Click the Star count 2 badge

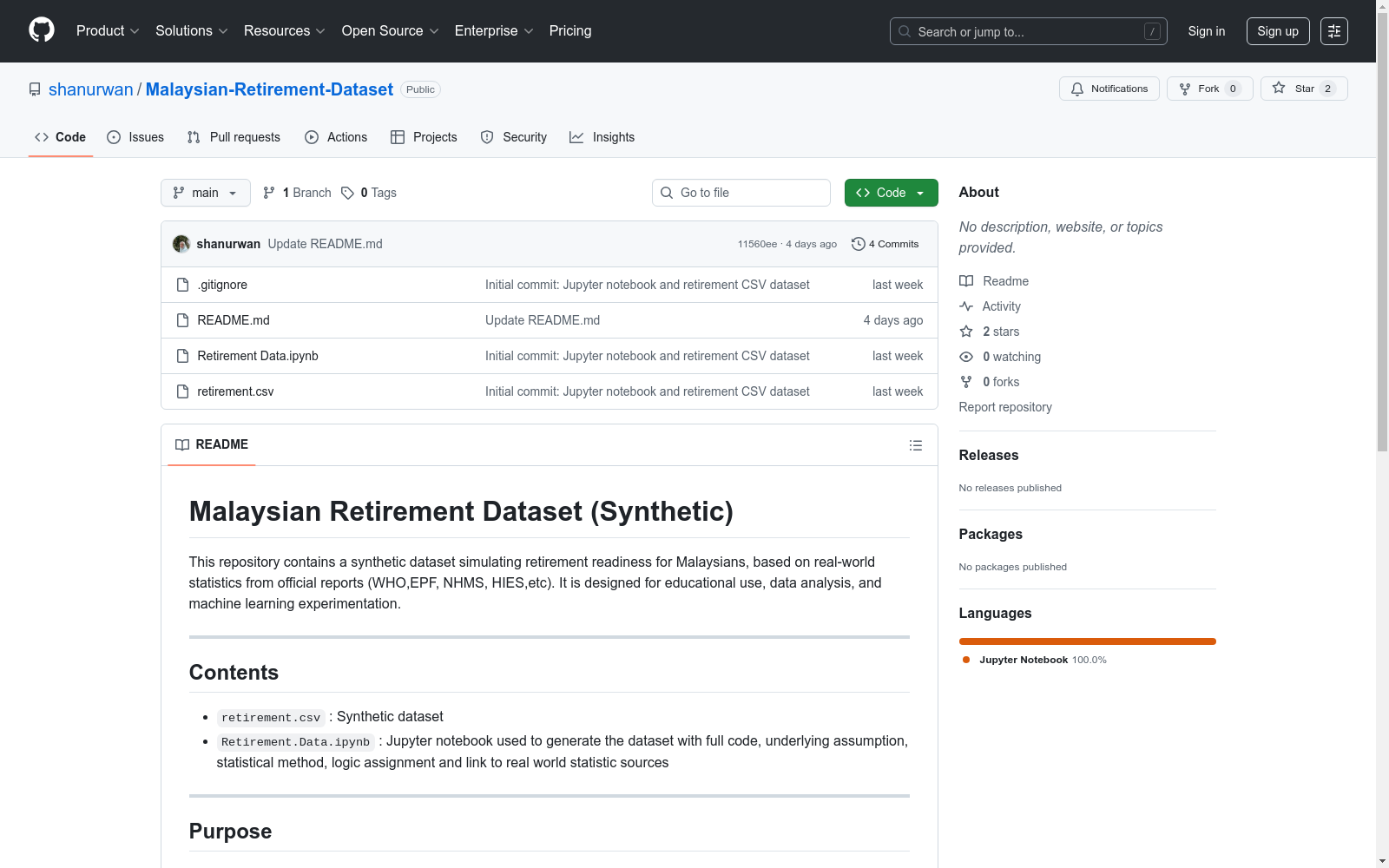pyautogui.click(x=1327, y=89)
